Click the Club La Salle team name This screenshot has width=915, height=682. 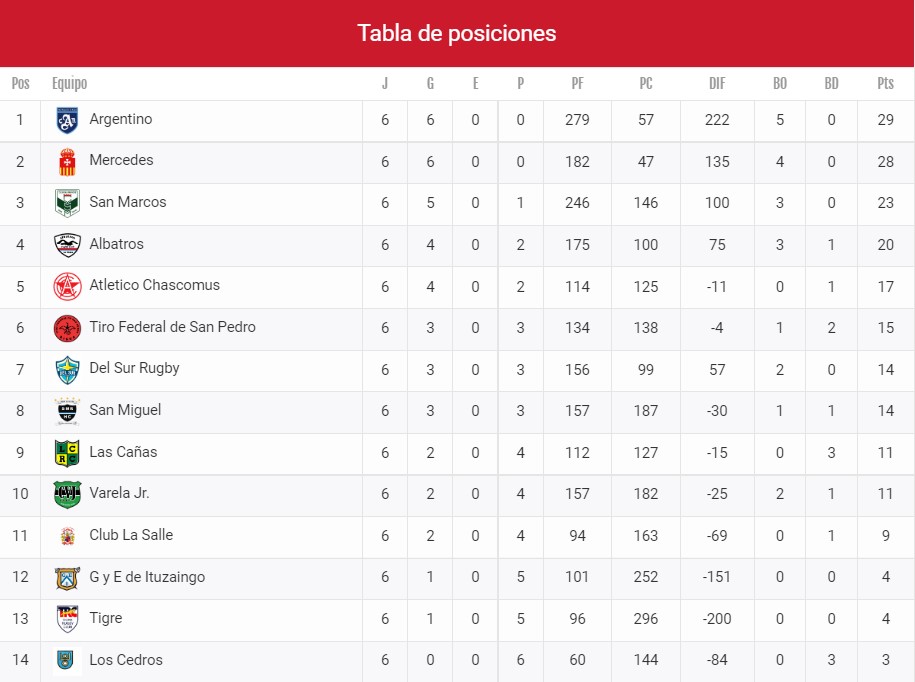click(x=131, y=535)
